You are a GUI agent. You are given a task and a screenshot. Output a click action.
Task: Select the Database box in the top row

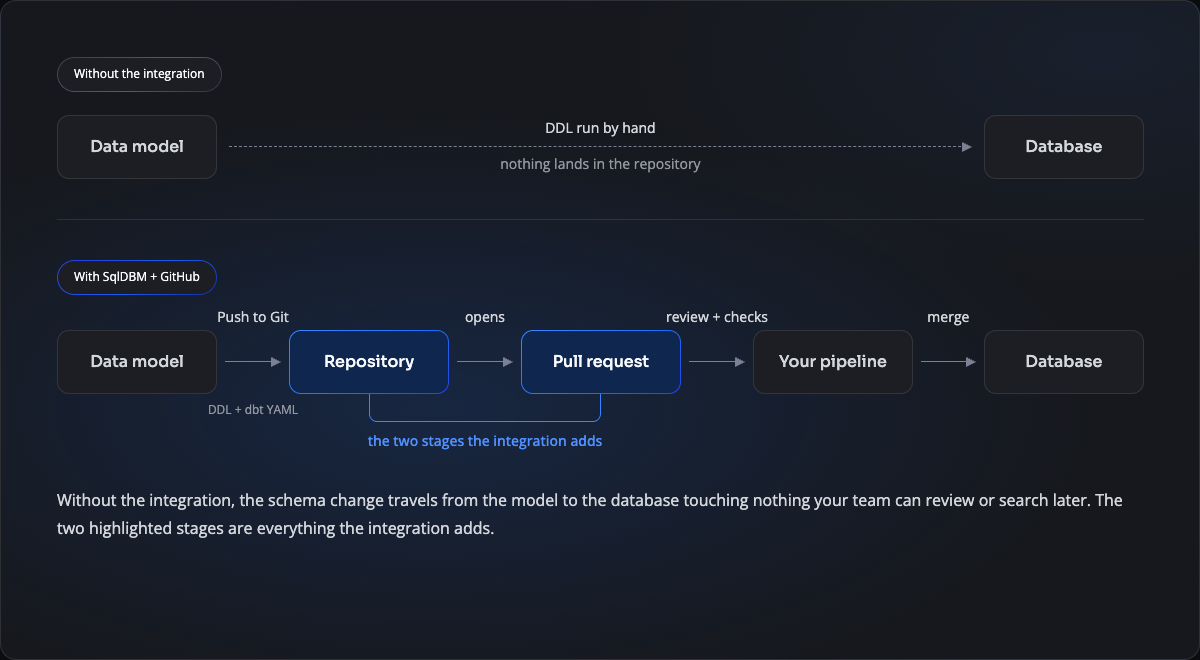1064,147
